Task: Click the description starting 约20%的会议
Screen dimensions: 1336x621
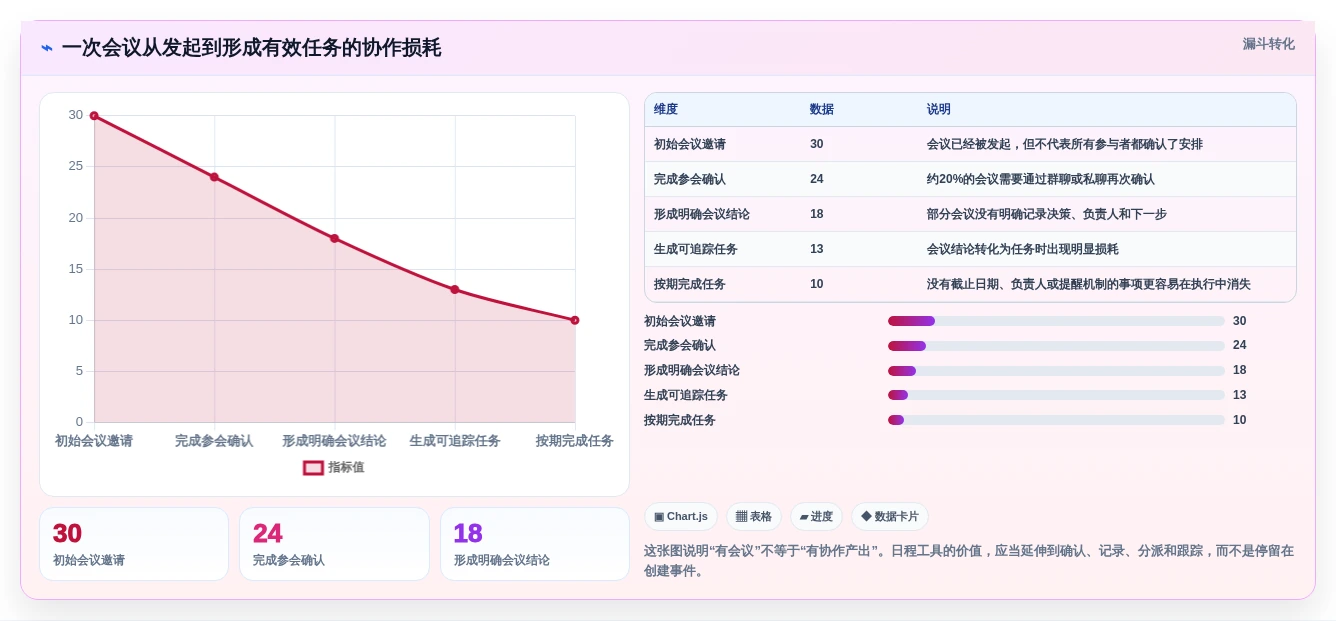Action: pos(1040,179)
